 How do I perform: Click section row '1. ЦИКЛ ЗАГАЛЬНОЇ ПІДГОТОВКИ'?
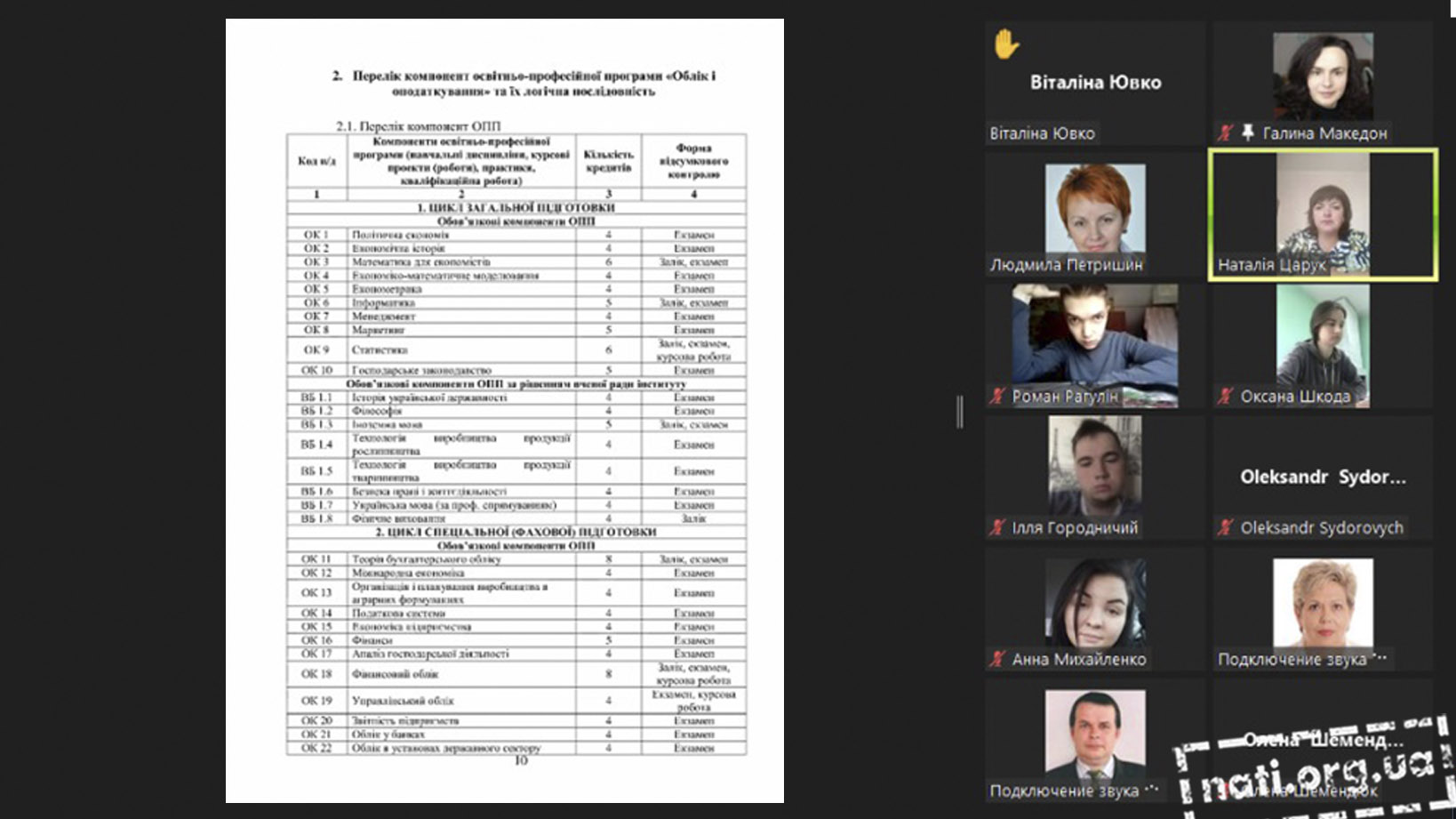click(516, 207)
